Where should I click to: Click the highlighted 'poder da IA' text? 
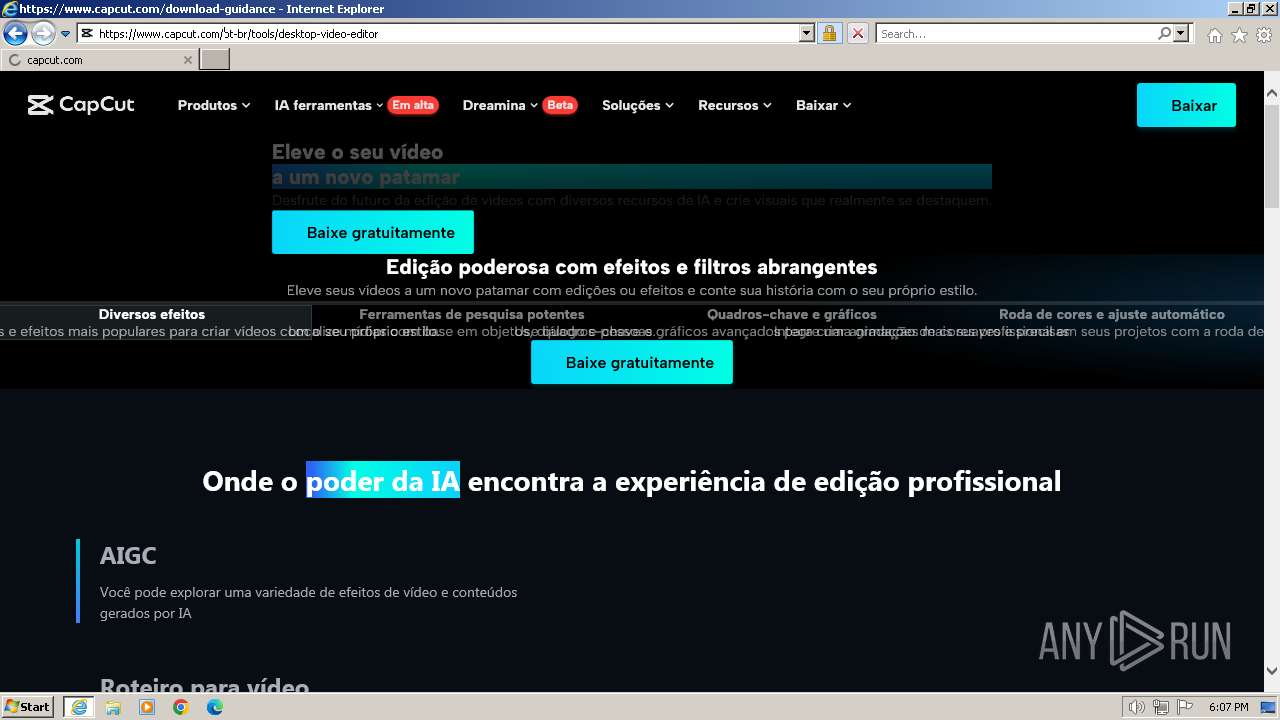383,481
